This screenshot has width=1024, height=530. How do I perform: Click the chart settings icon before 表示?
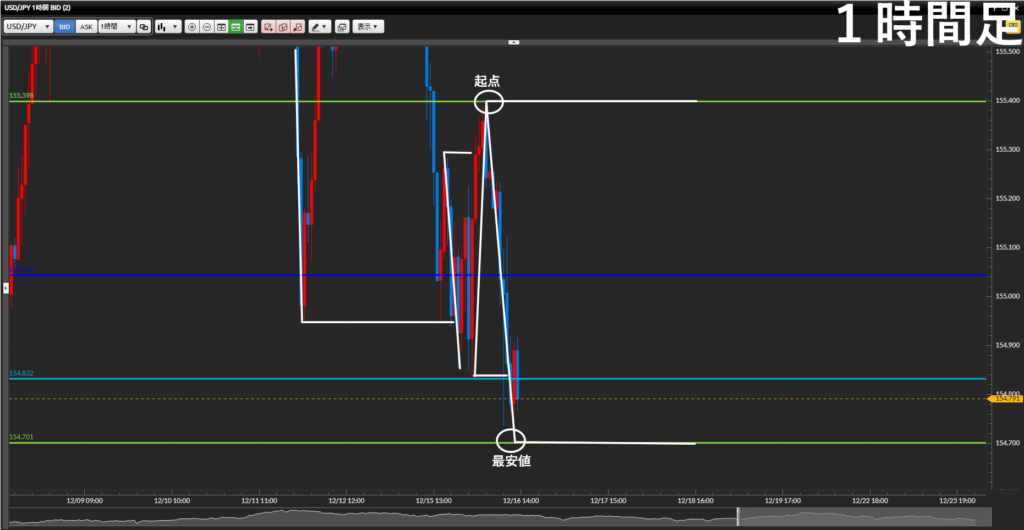pyautogui.click(x=342, y=27)
